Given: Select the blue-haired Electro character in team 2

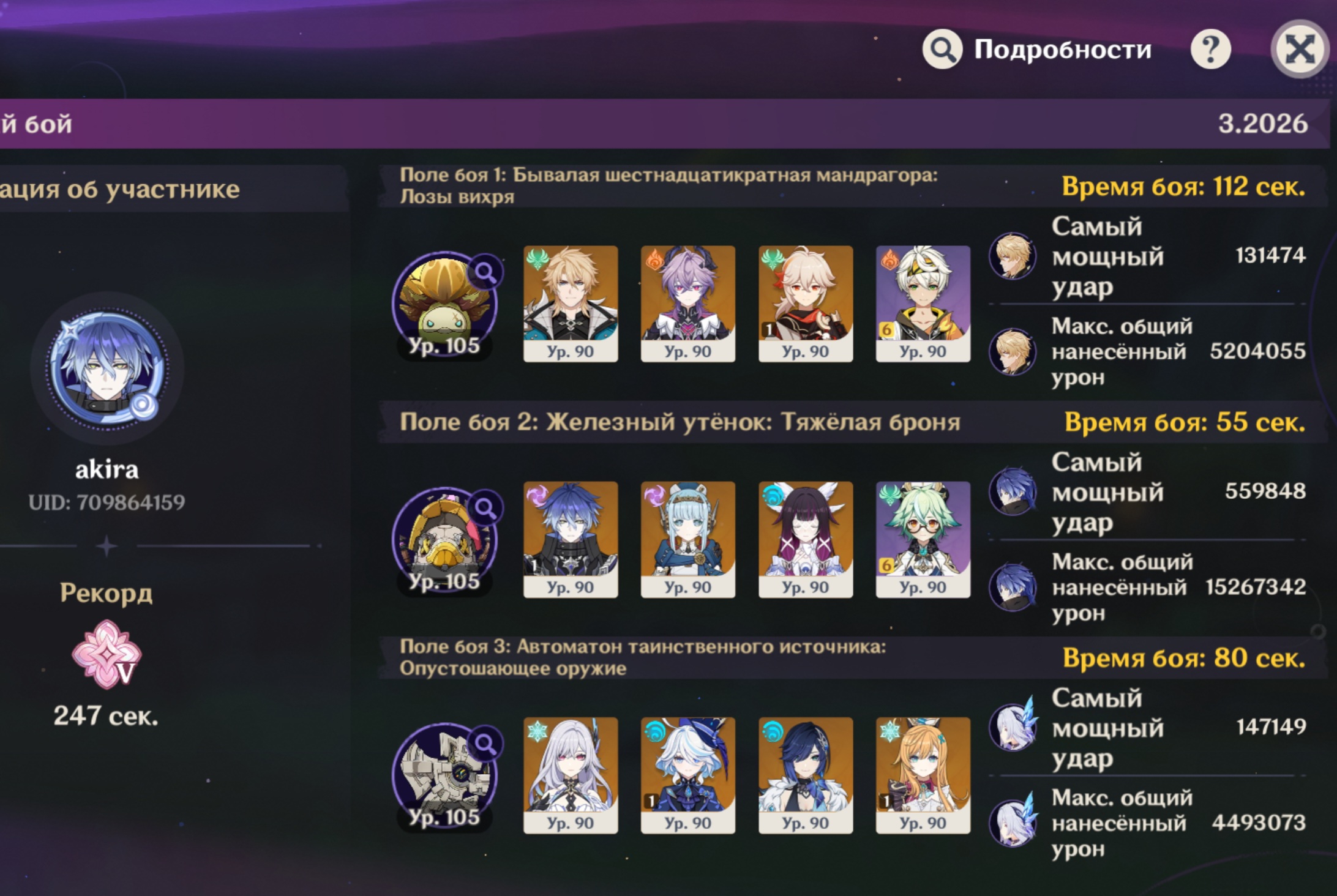Looking at the screenshot, I should [571, 539].
